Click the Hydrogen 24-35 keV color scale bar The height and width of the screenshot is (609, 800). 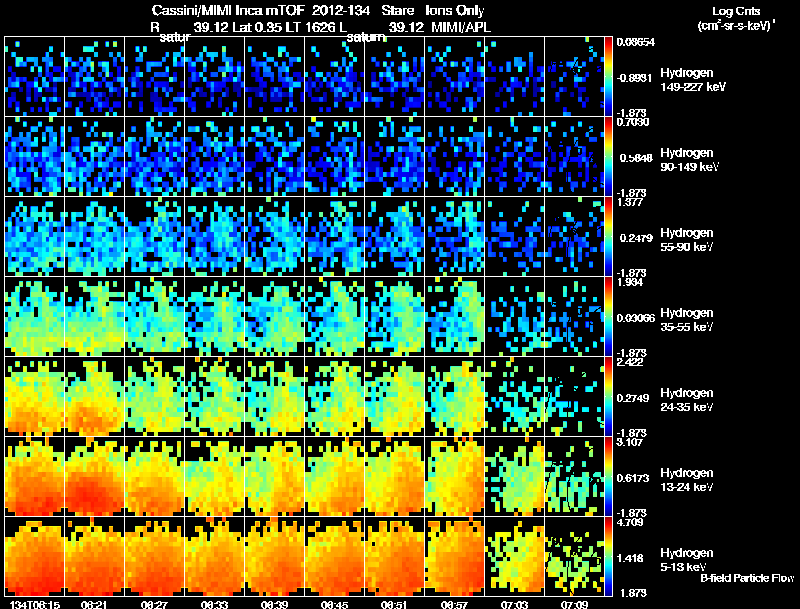click(x=608, y=396)
